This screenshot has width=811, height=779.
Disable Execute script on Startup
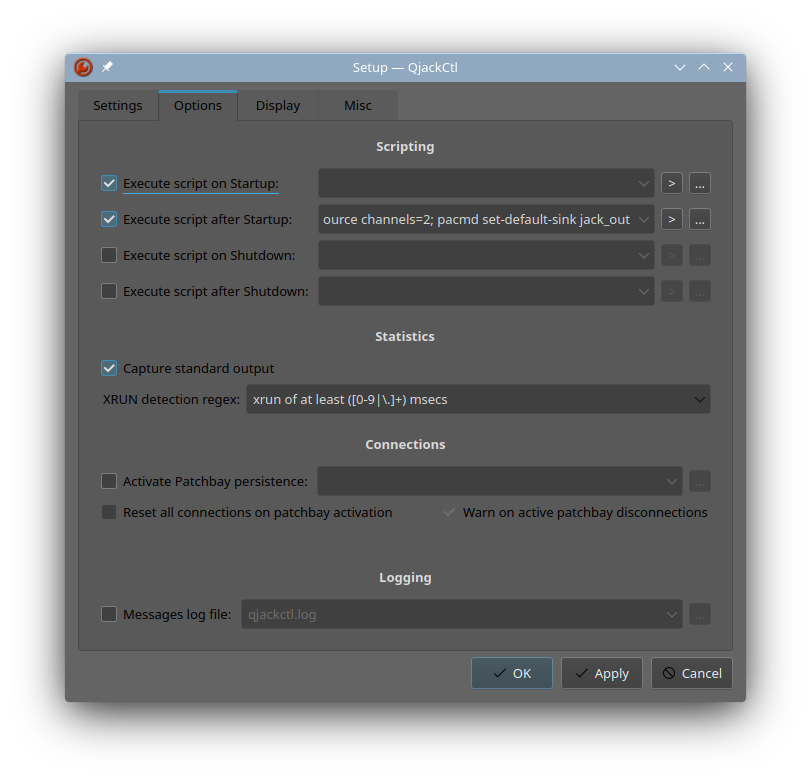[109, 183]
